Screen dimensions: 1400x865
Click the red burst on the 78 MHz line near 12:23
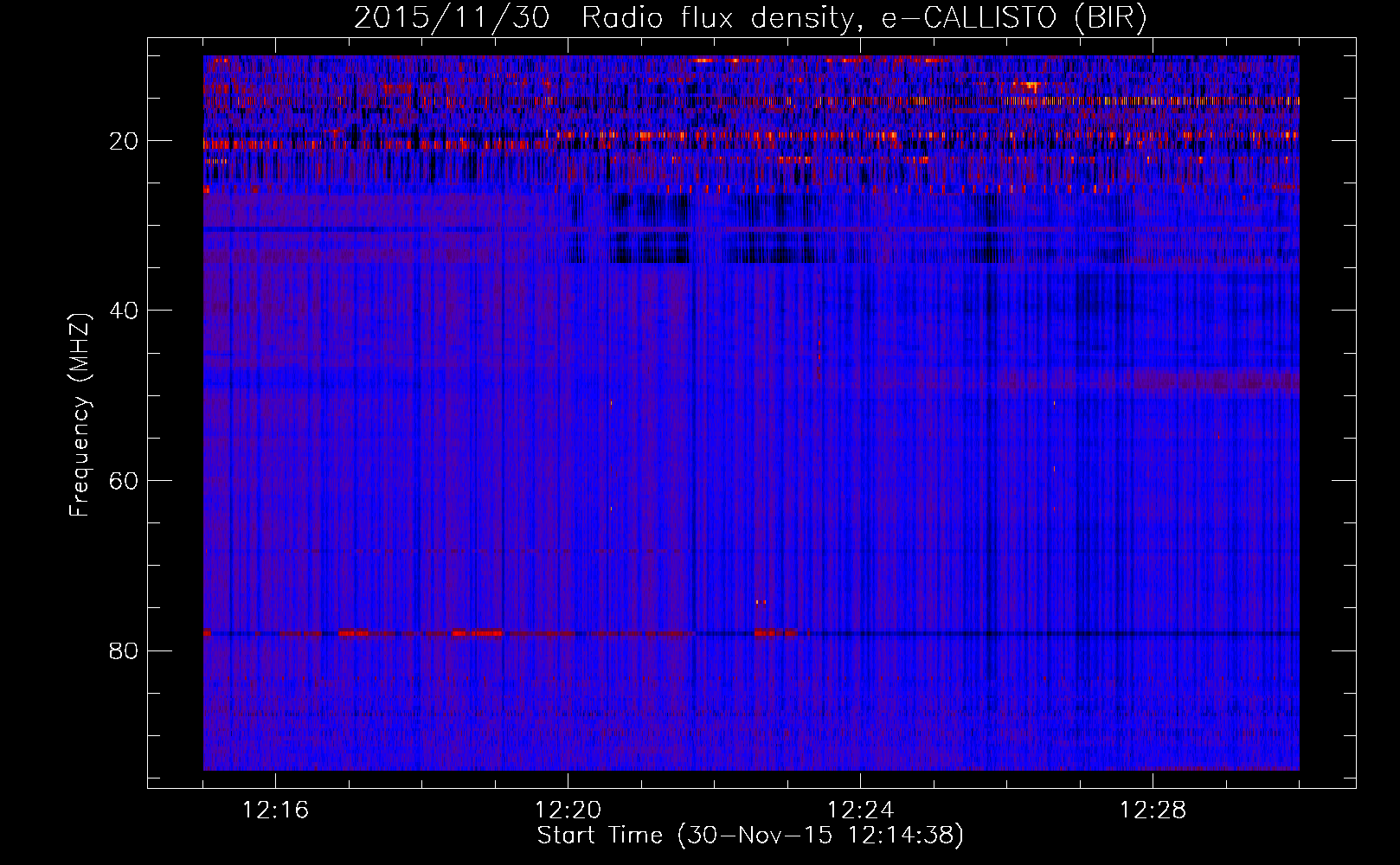point(774,633)
